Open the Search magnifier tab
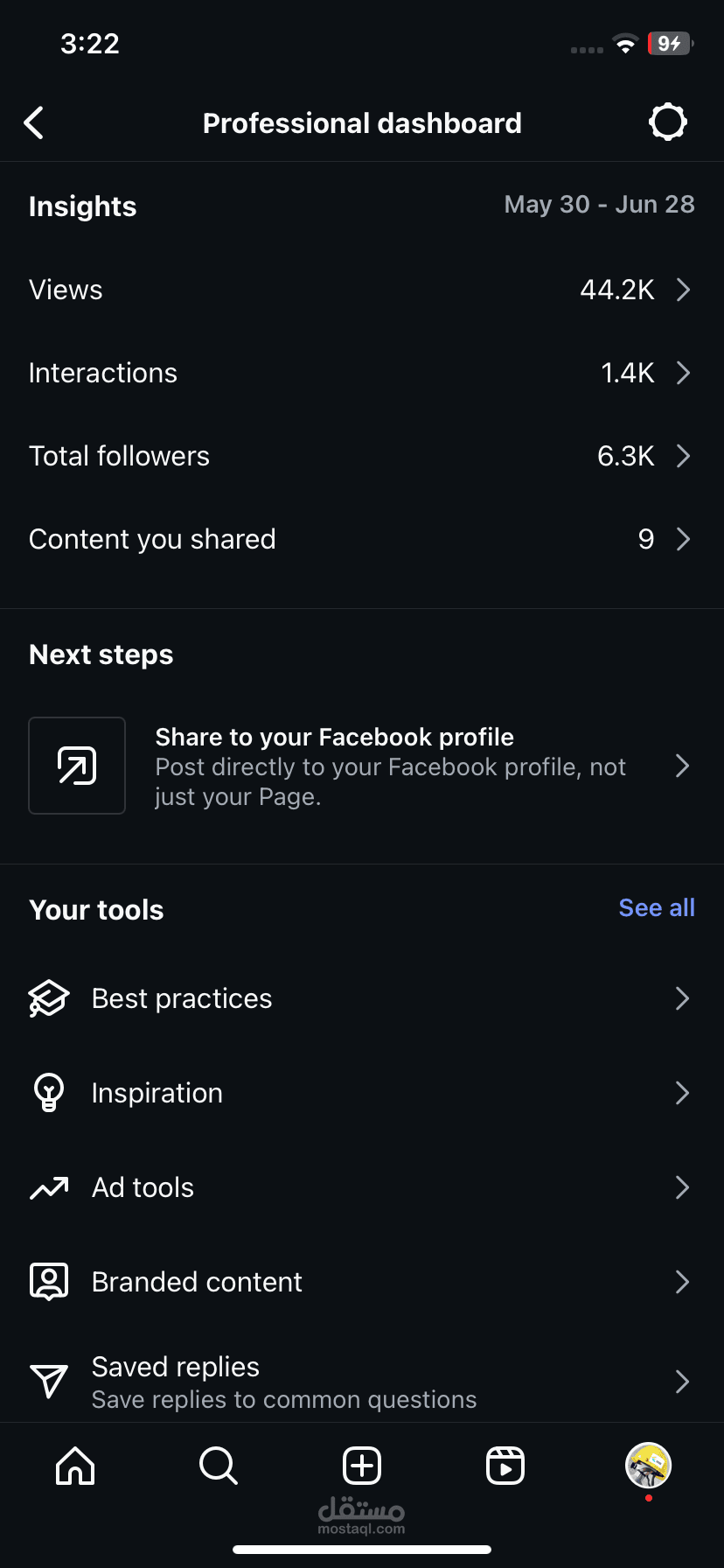724x1568 pixels. coord(218,1466)
